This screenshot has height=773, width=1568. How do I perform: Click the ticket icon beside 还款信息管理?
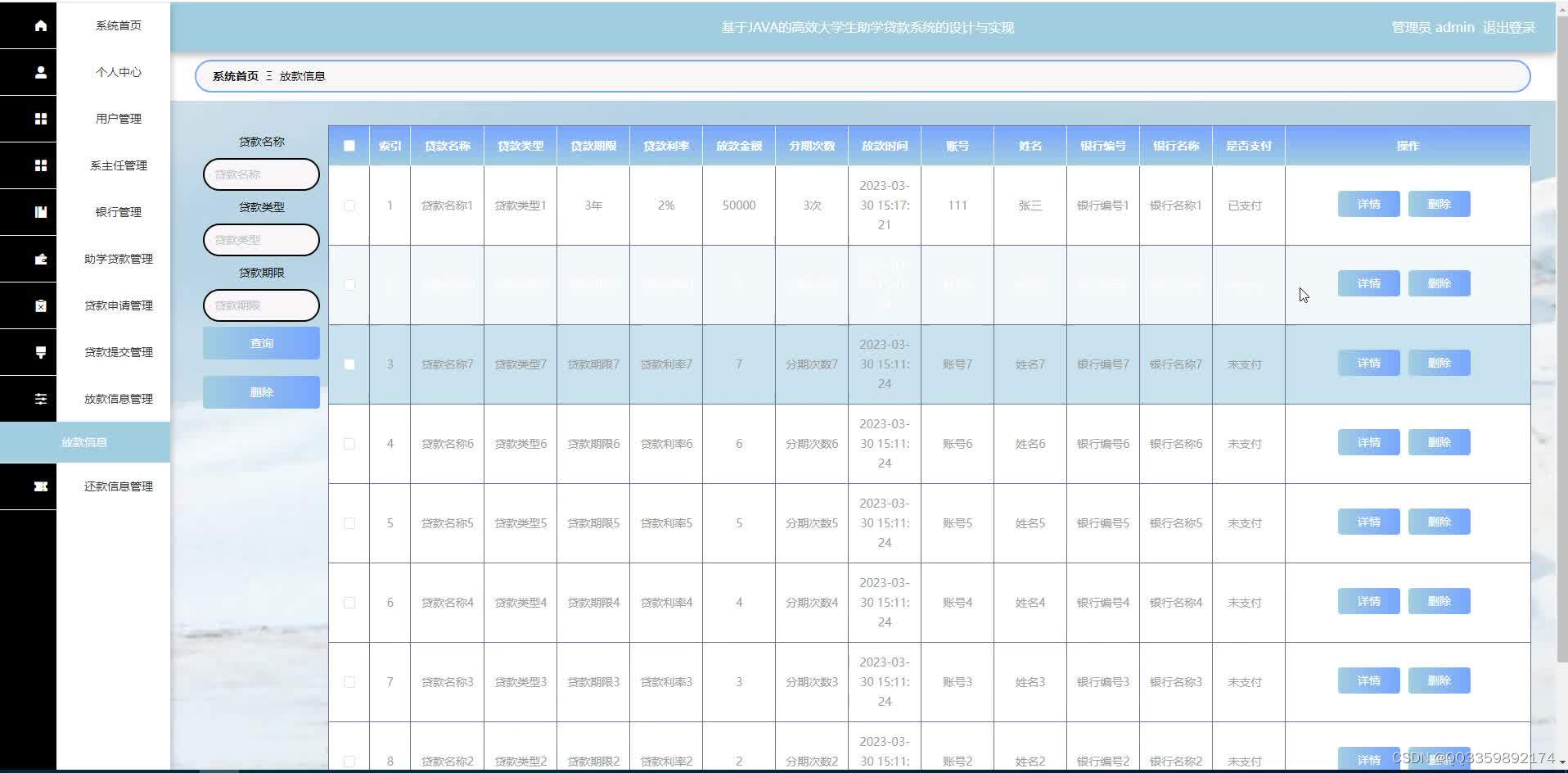[x=40, y=486]
